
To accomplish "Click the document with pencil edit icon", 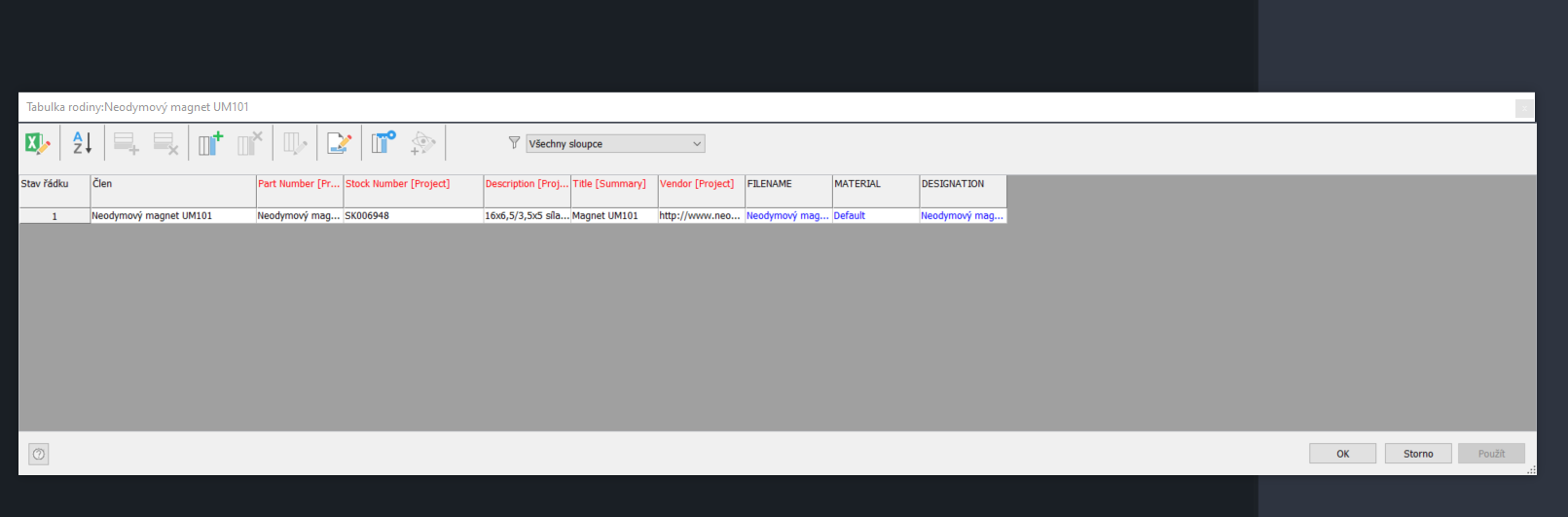I will (339, 144).
